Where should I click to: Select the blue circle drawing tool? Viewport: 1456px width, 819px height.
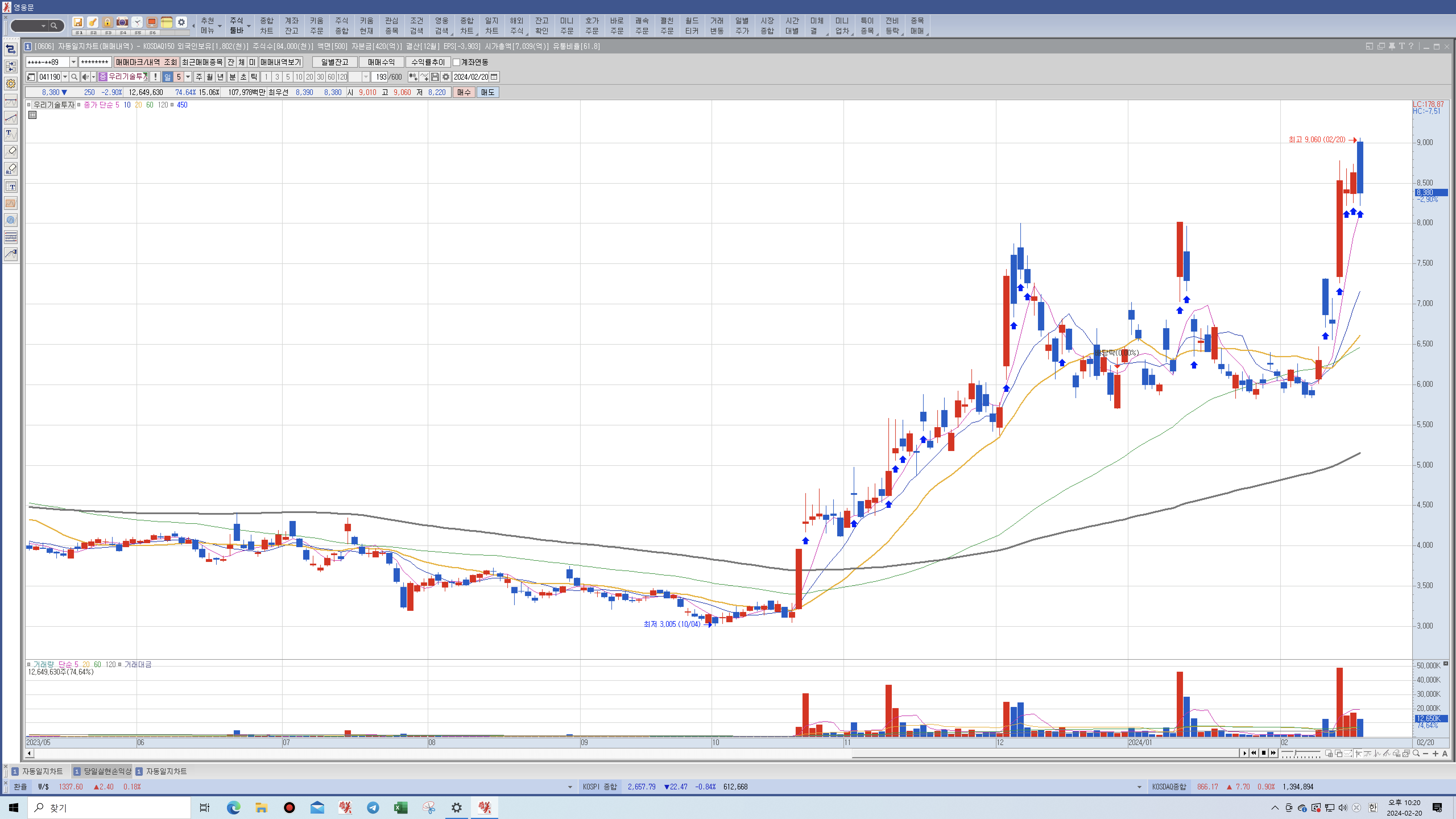point(11,220)
